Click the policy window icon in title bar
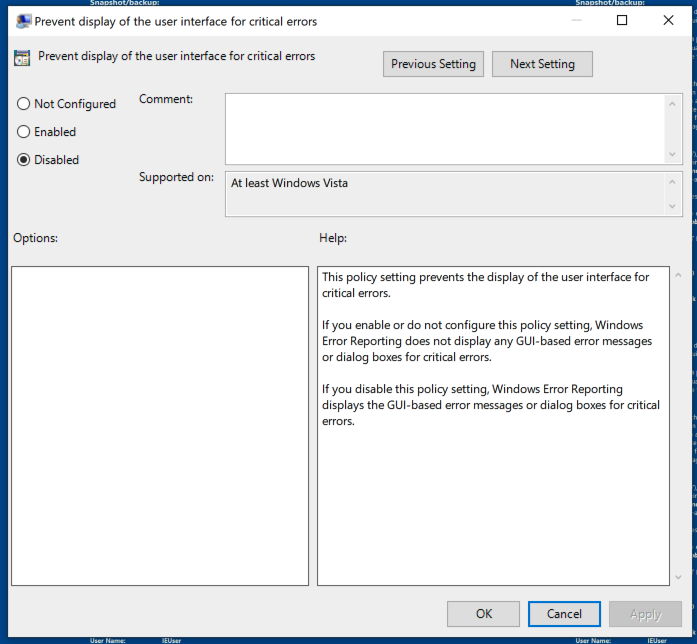This screenshot has width=697, height=644. tap(23, 21)
